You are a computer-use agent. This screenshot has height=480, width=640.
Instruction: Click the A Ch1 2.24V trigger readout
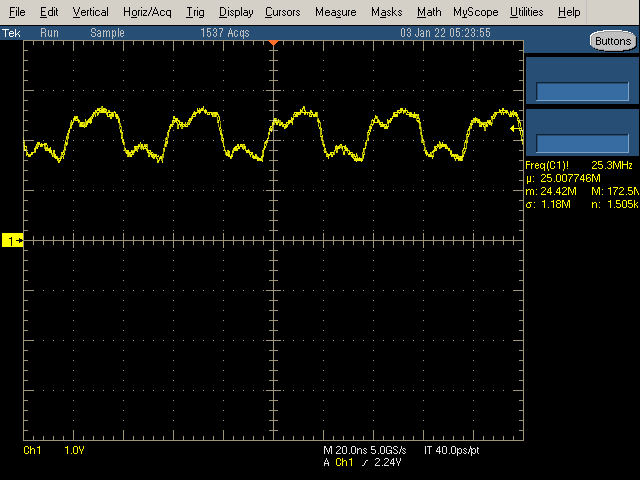tap(361, 463)
